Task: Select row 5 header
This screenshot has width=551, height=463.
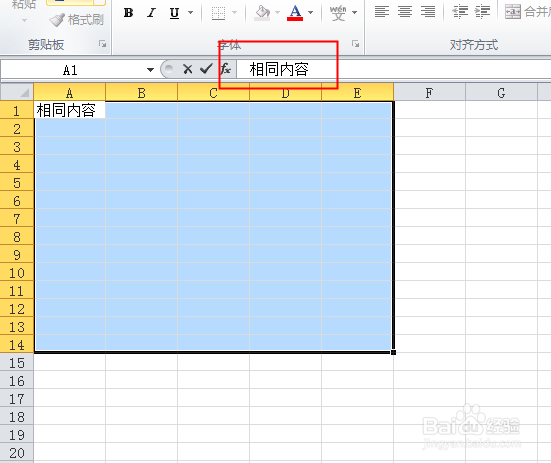Action: (x=17, y=183)
